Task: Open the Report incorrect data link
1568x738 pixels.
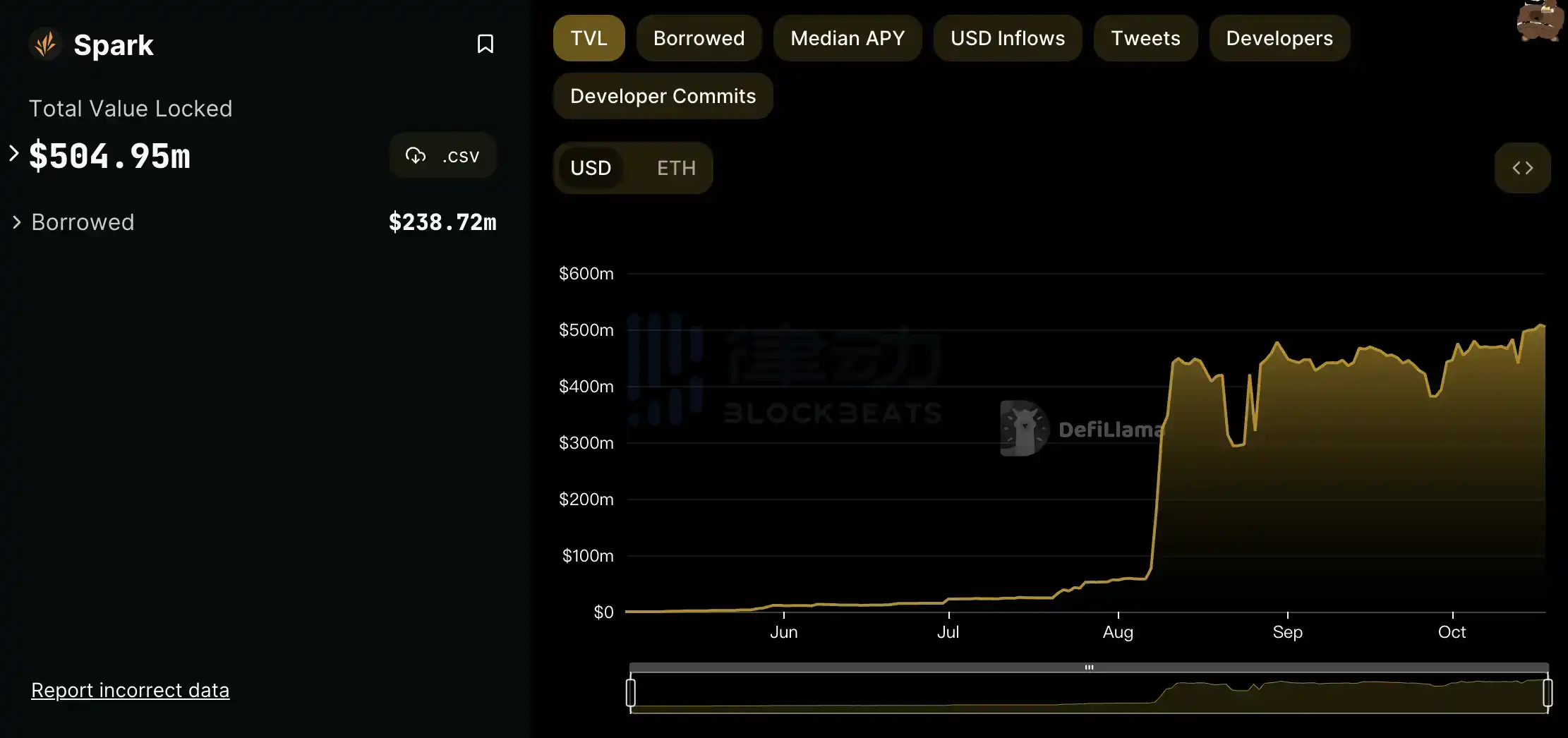Action: [130, 690]
